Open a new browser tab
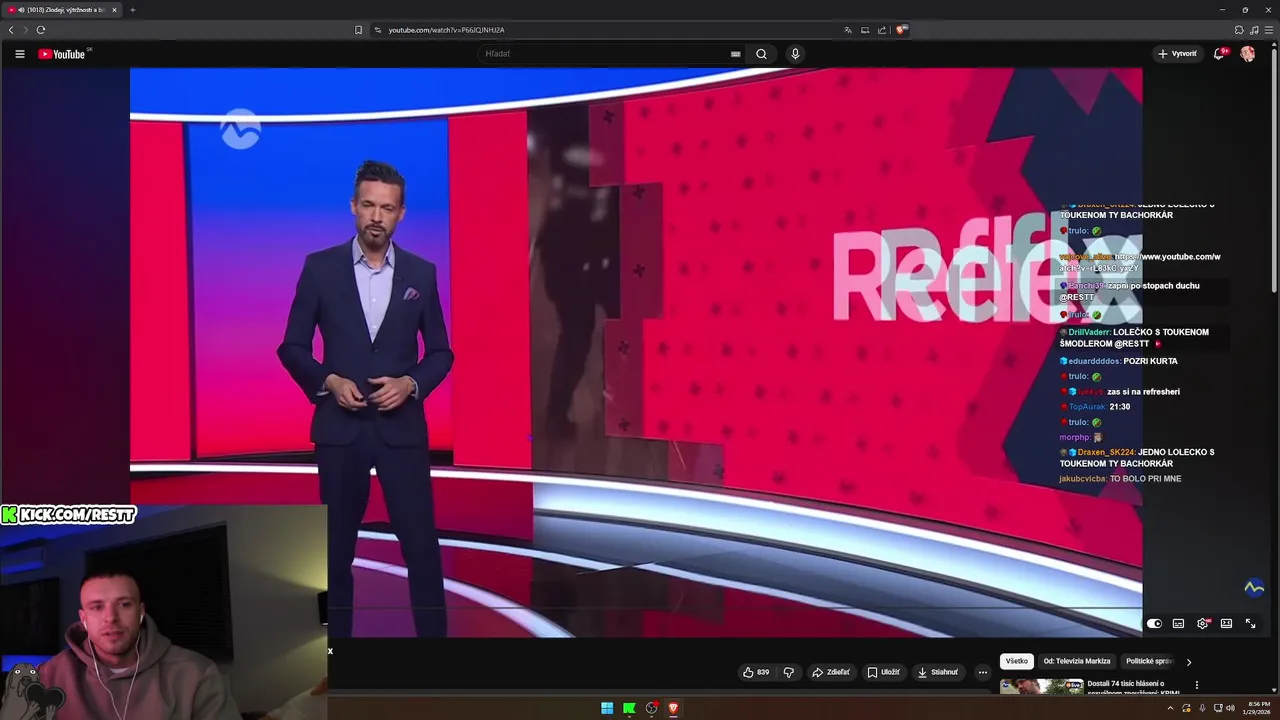Screen dimensions: 1280x720 click(x=132, y=10)
